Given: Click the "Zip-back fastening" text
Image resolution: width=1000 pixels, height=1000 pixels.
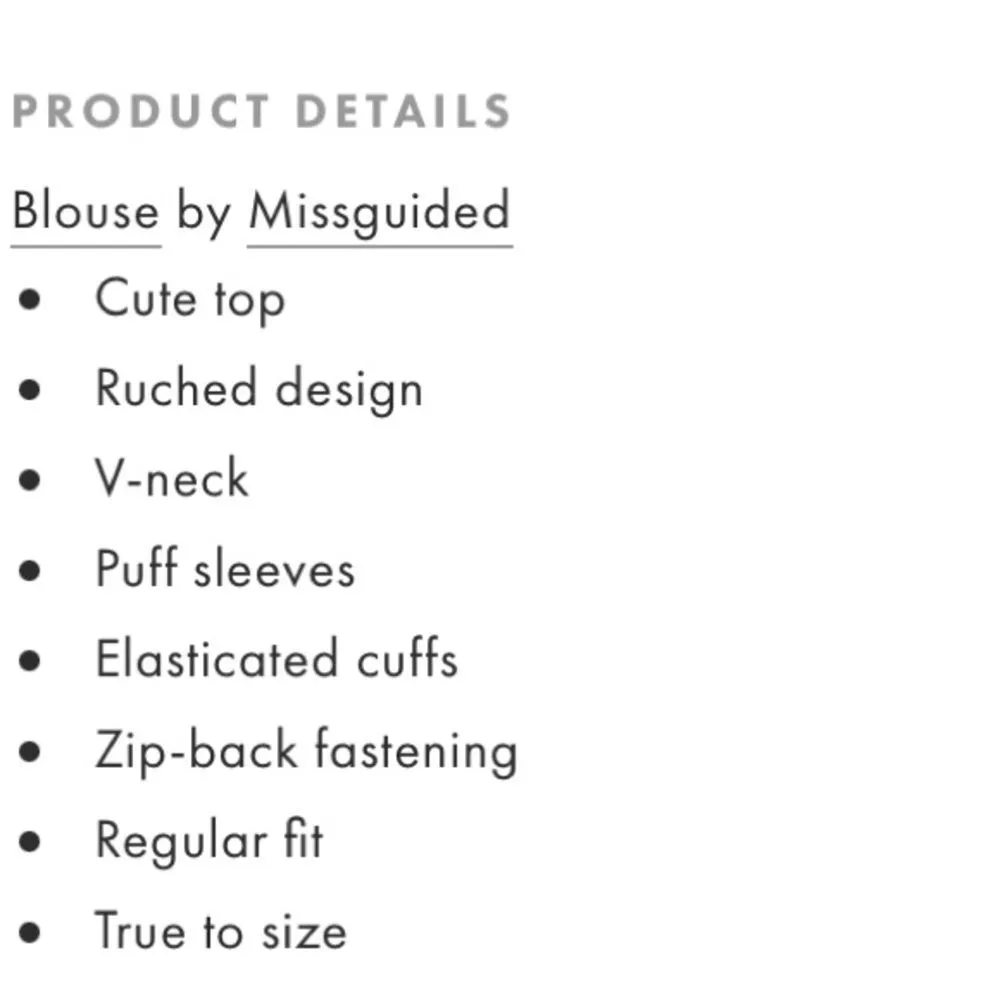Looking at the screenshot, I should (x=306, y=751).
